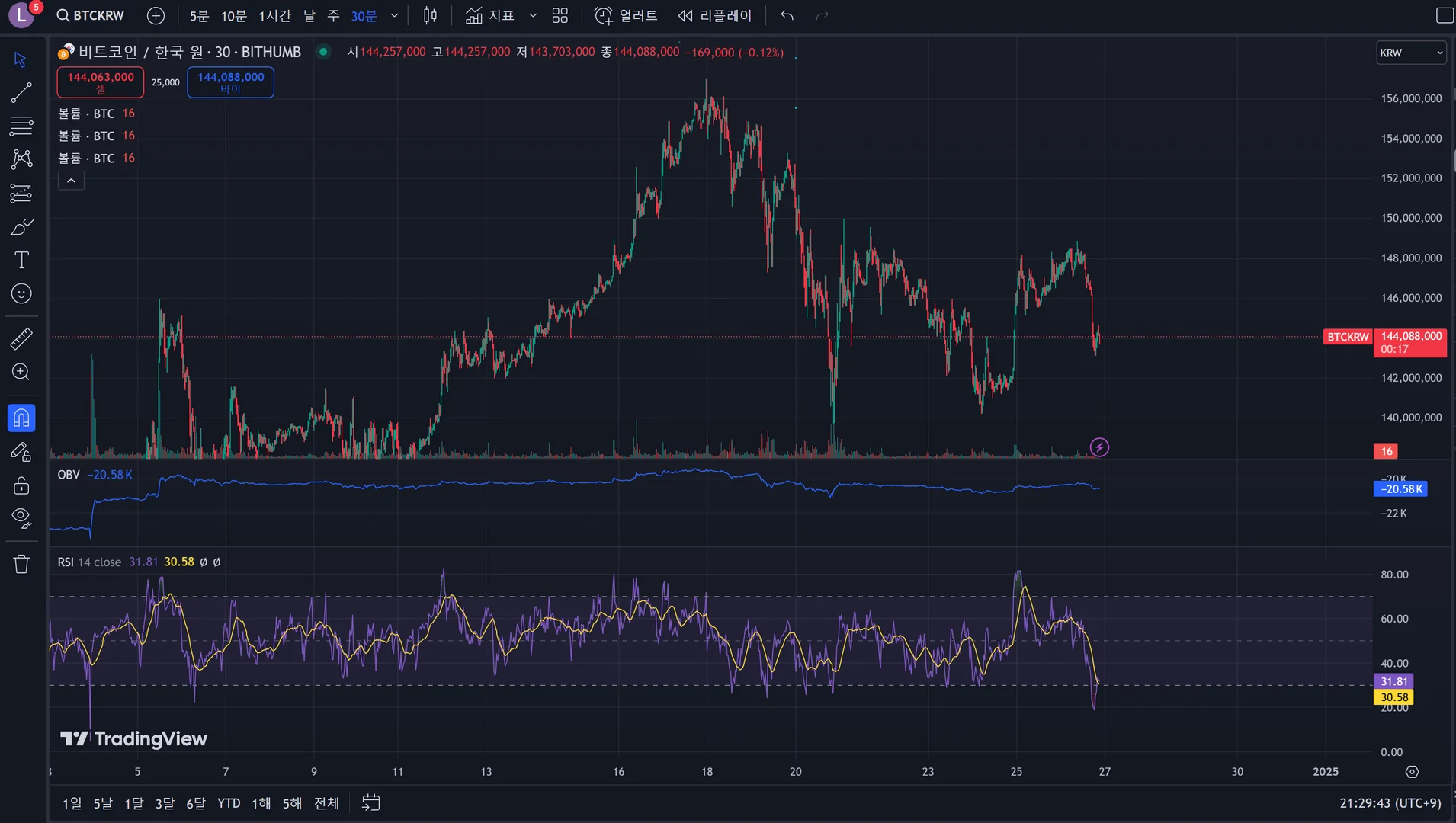Viewport: 1456px width, 823px height.
Task: Set range to 3달
Action: point(165,803)
